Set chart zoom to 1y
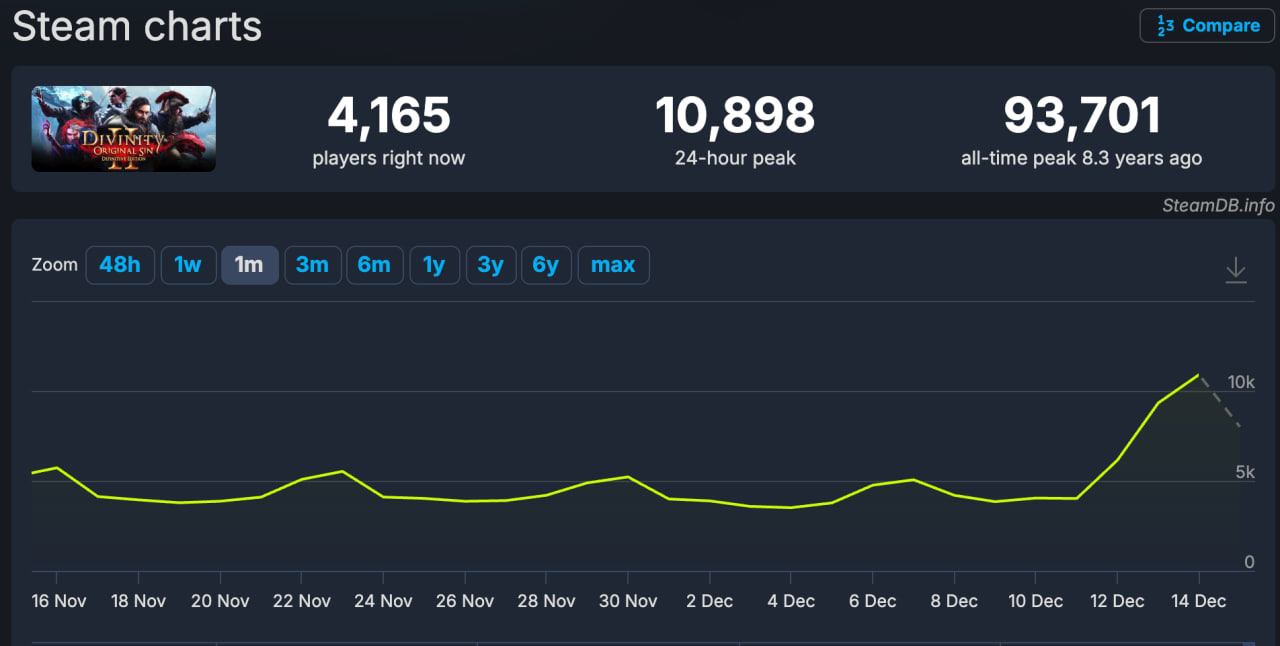This screenshot has height=646, width=1280. 434,265
